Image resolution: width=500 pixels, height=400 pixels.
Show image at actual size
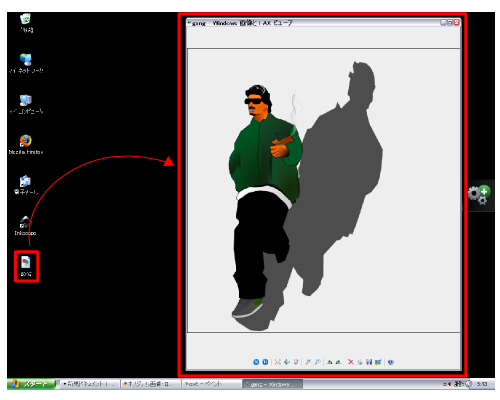[287, 362]
